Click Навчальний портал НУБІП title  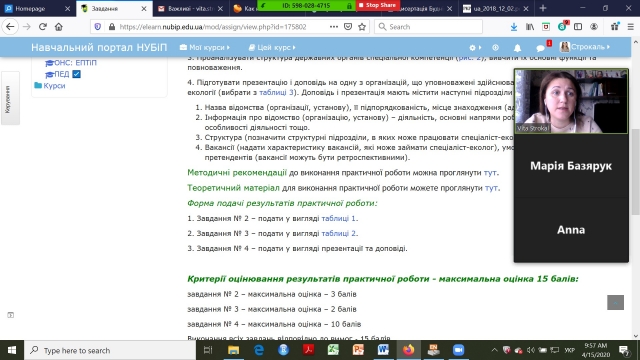(99, 47)
